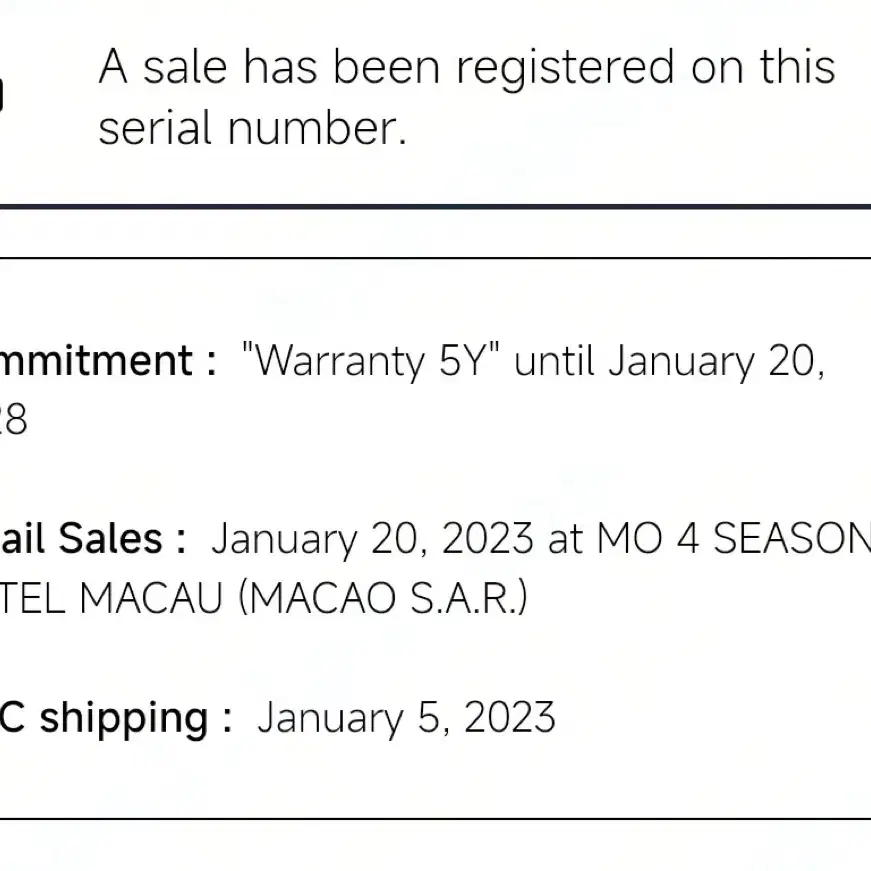Click the 'January 5, 2023' shipping date
The image size is (871, 871).
pos(406,718)
